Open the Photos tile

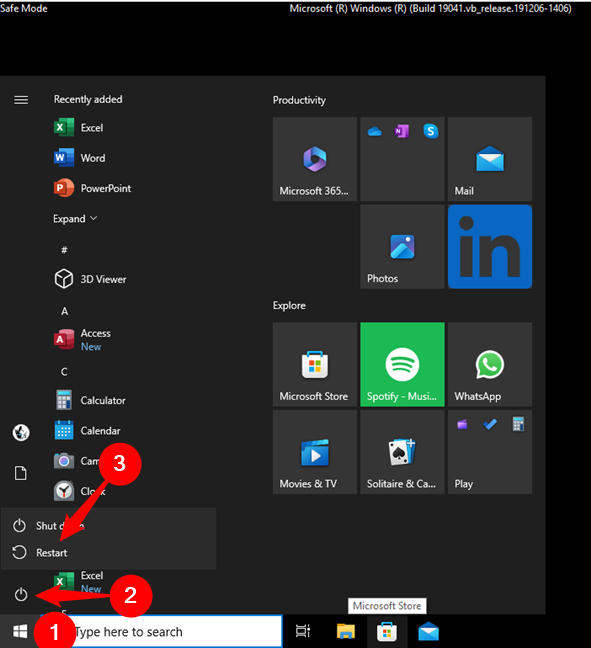402,247
